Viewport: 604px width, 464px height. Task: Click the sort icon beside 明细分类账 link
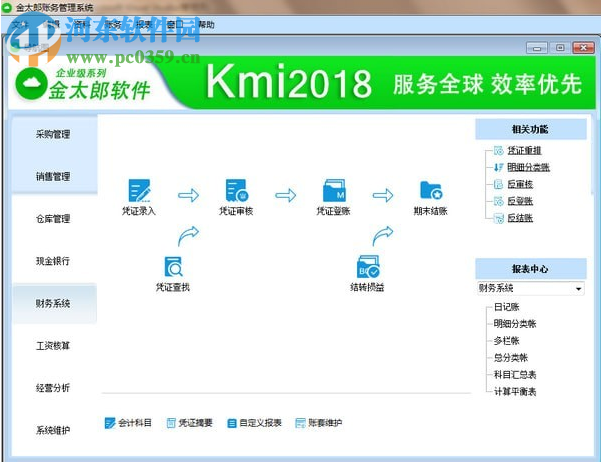(499, 168)
